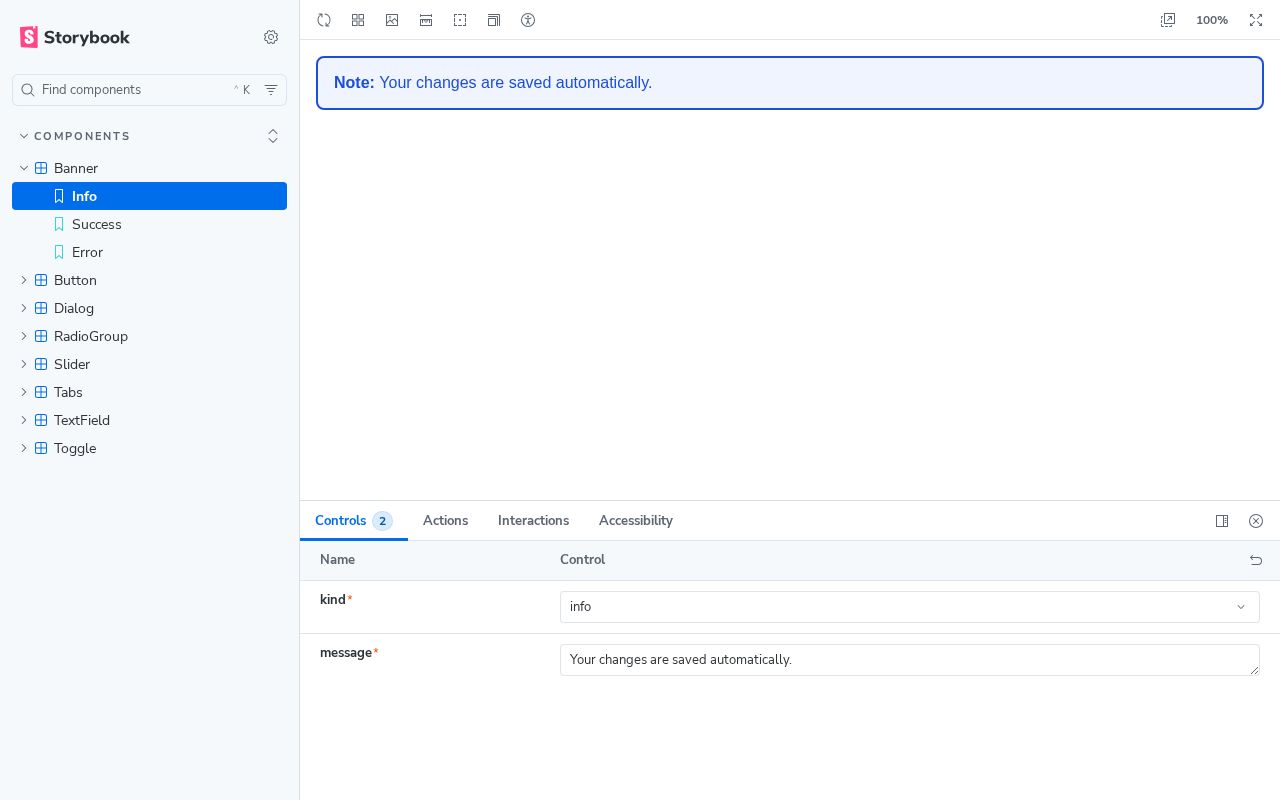
Task: Click the message text field
Action: tap(910, 660)
